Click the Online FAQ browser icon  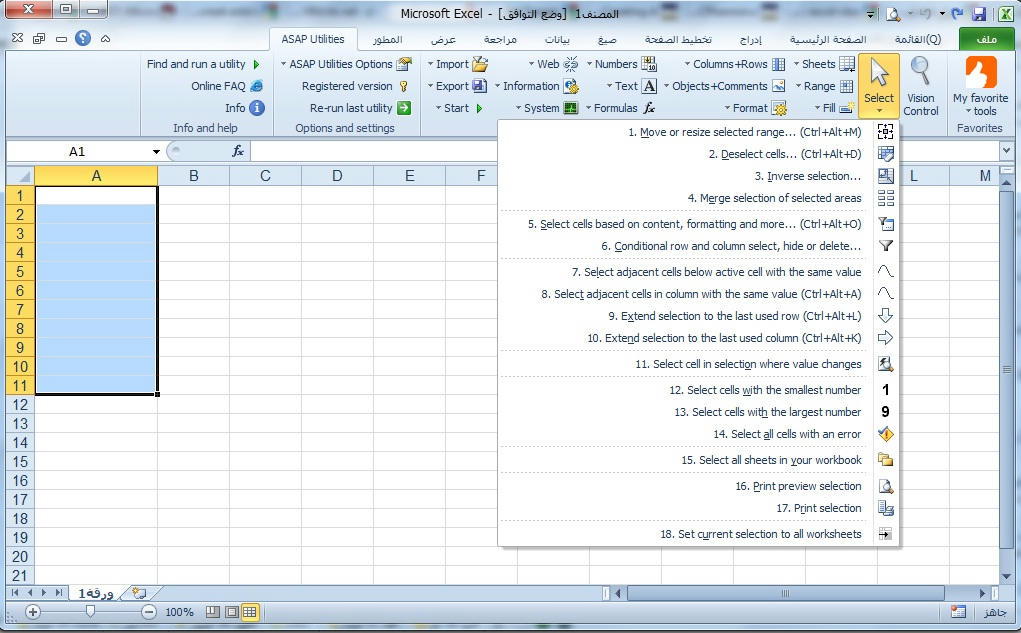(x=257, y=86)
